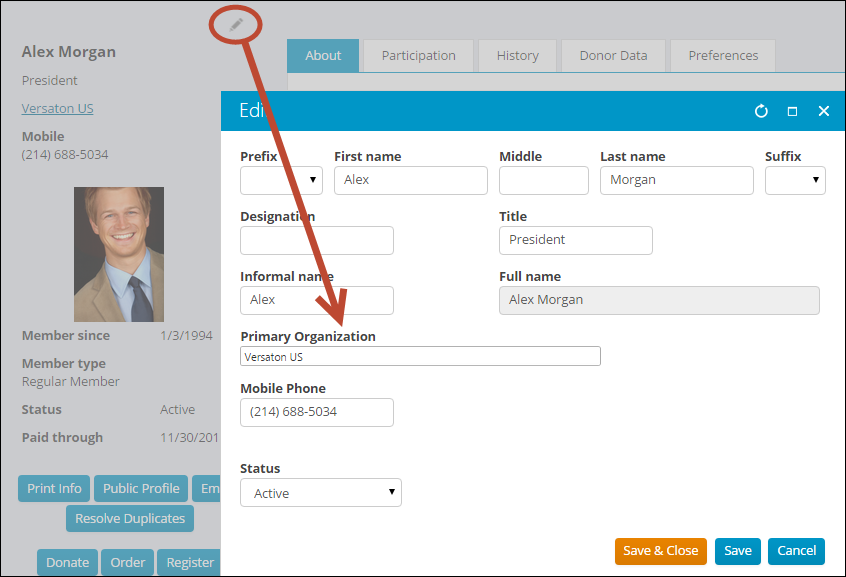
Task: Click the Alex Morgan name heading
Action: coord(69,52)
